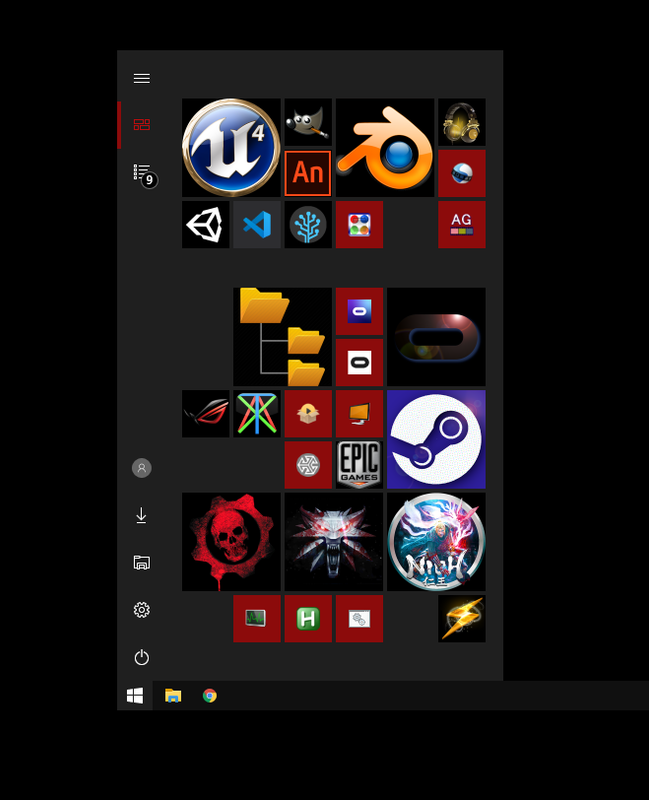The height and width of the screenshot is (800, 649).
Task: Launch the Epic Games tile
Action: tap(359, 465)
